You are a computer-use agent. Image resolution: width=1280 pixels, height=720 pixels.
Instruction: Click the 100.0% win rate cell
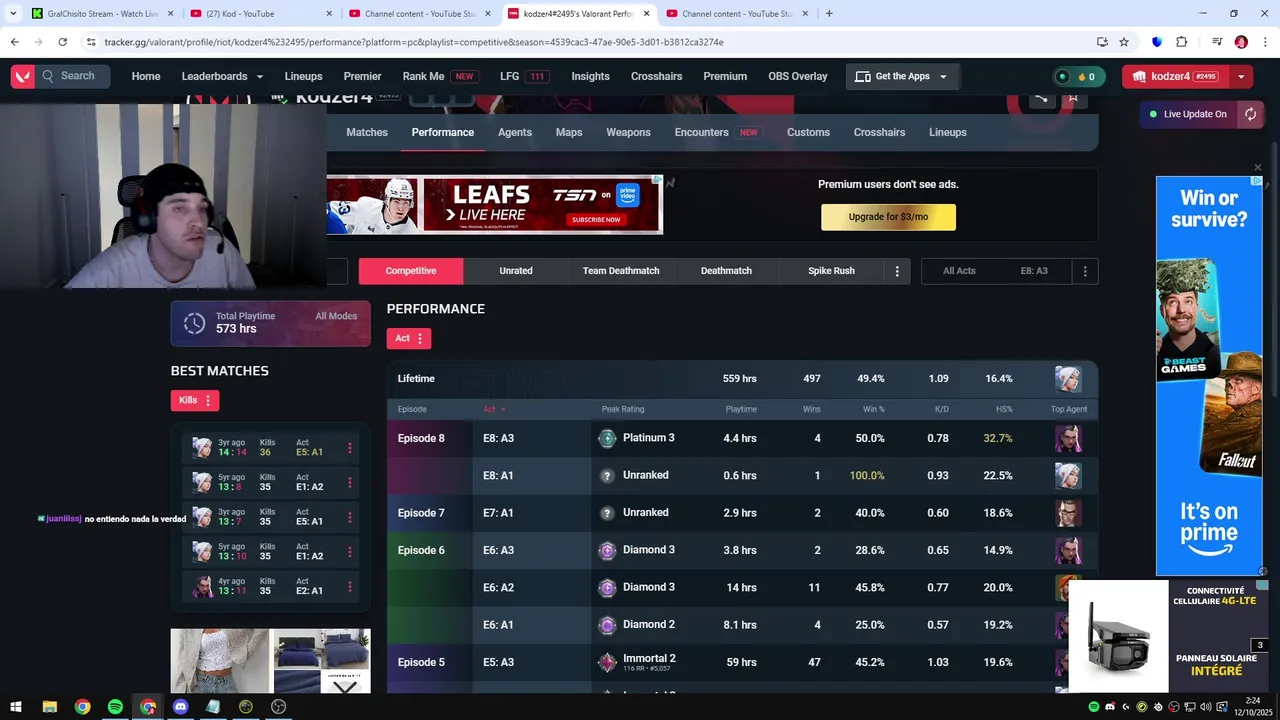(x=867, y=476)
